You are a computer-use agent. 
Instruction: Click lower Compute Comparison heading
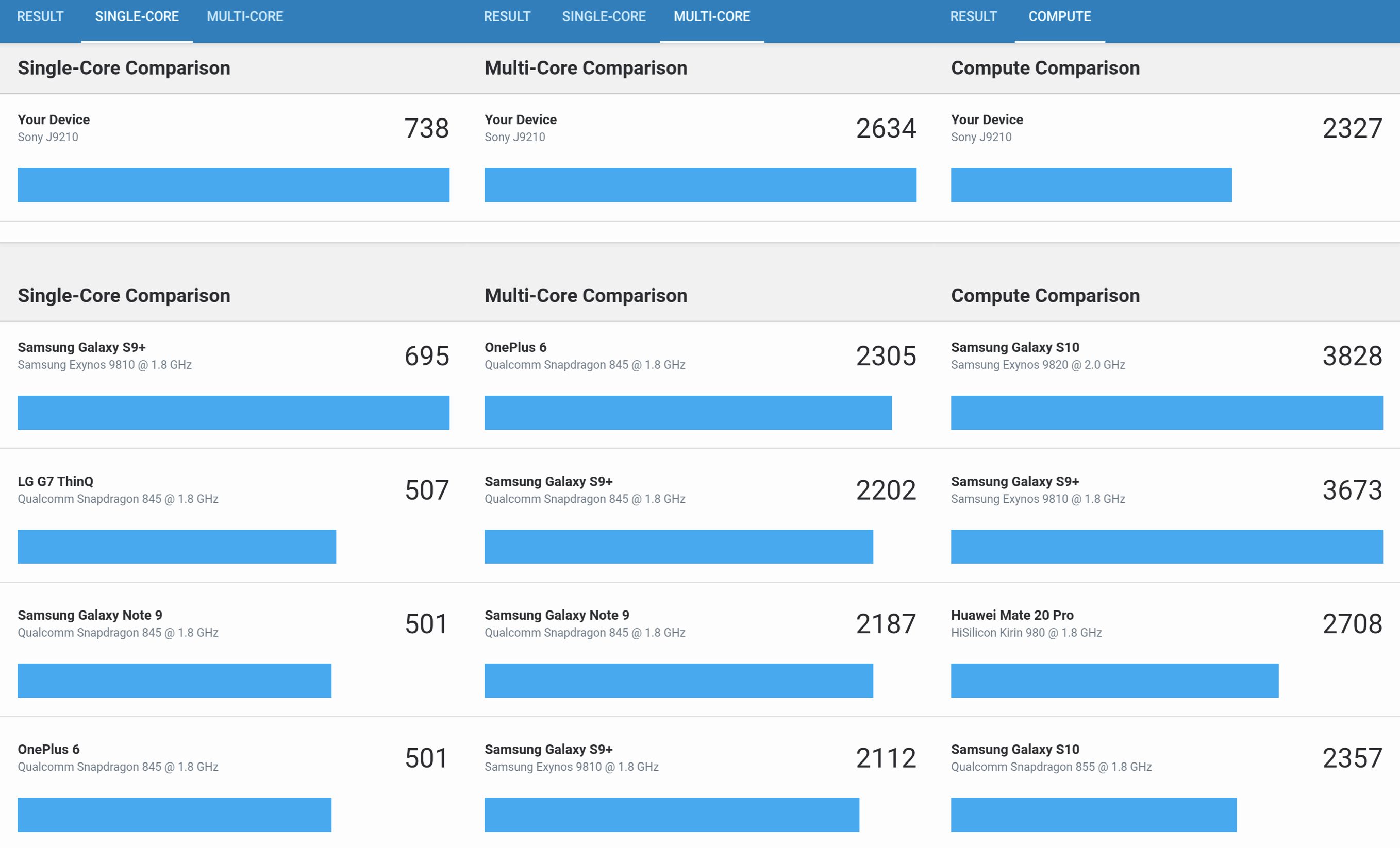click(x=1045, y=296)
